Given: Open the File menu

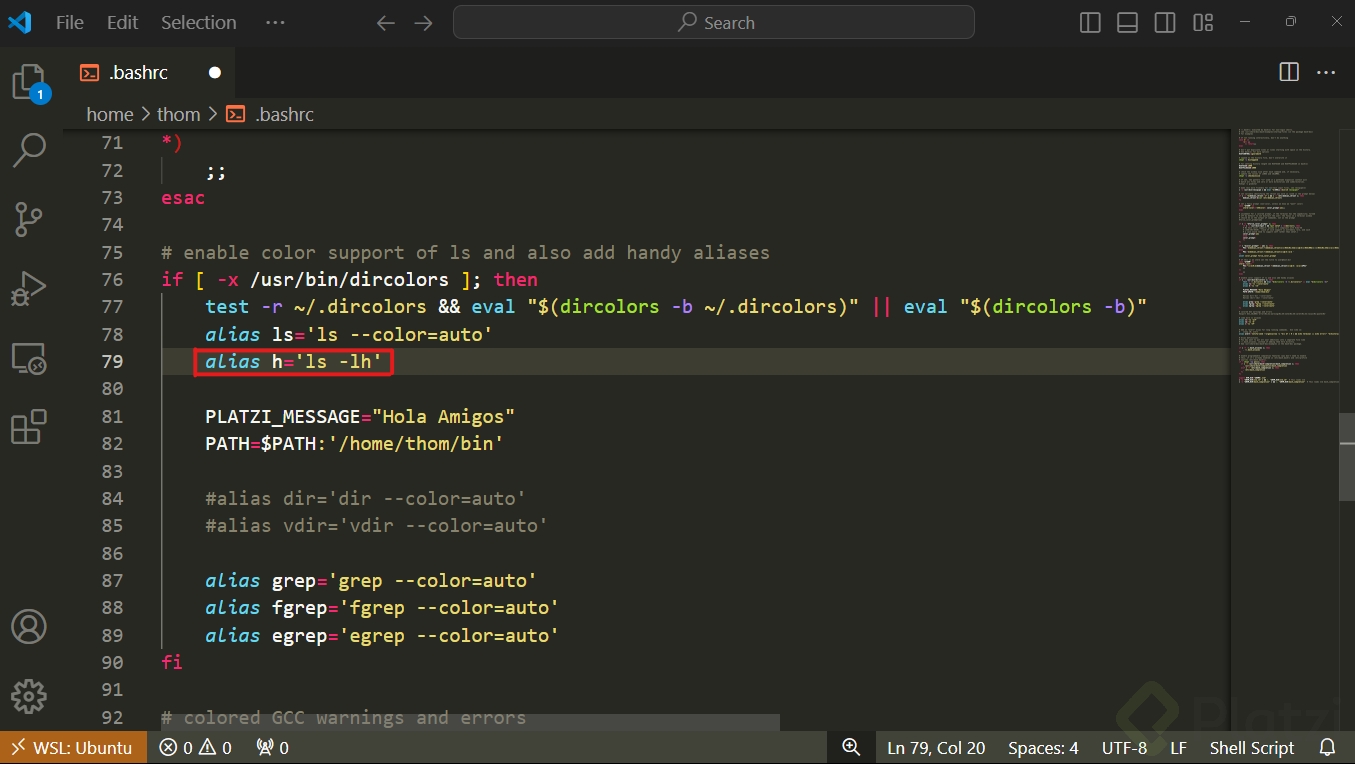Looking at the screenshot, I should [70, 23].
